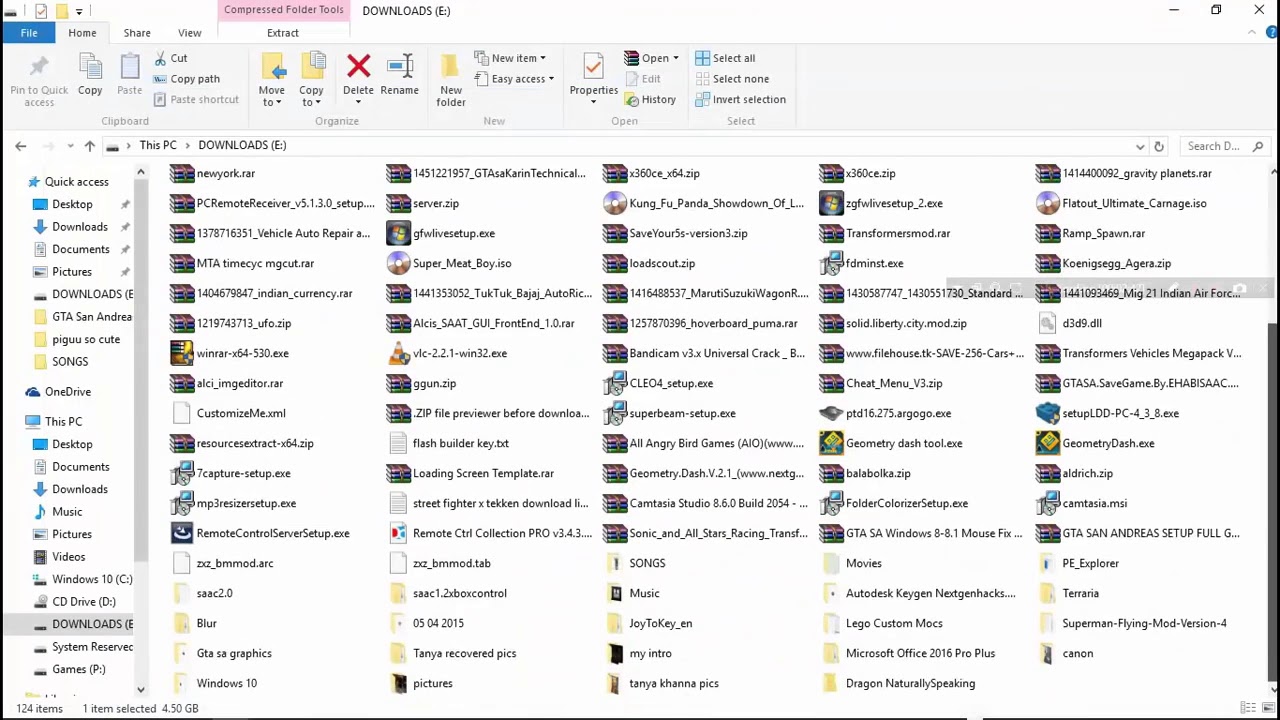Click the Paste ribbon icon
Screen dimensions: 1280x720
tap(129, 68)
